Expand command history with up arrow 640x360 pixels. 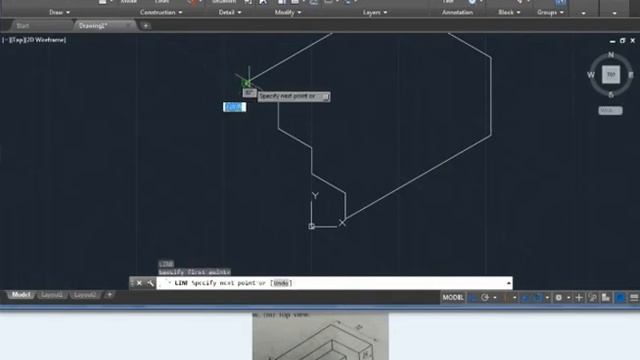pos(509,283)
